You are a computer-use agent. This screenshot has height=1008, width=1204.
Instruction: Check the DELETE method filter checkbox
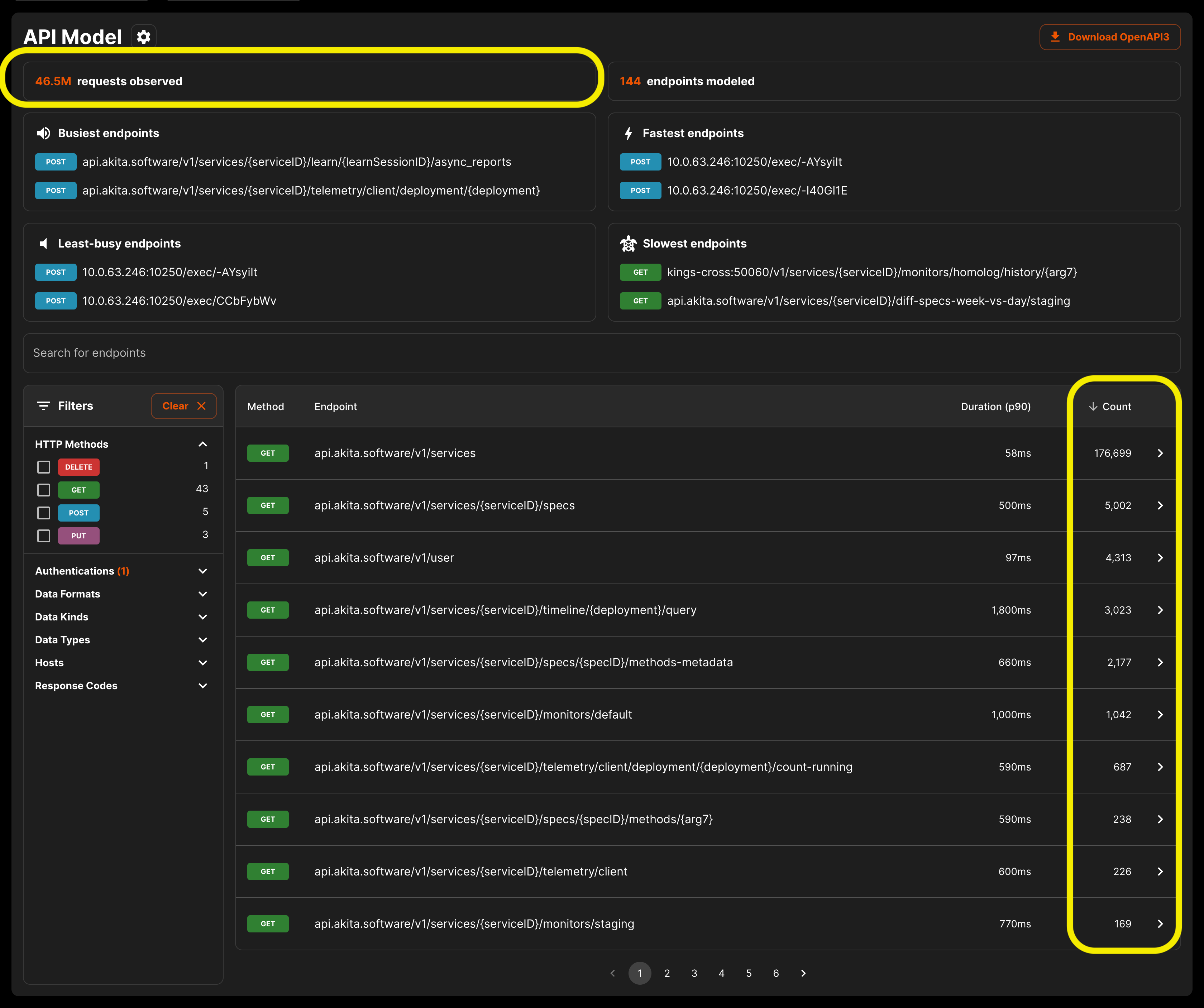[x=44, y=467]
